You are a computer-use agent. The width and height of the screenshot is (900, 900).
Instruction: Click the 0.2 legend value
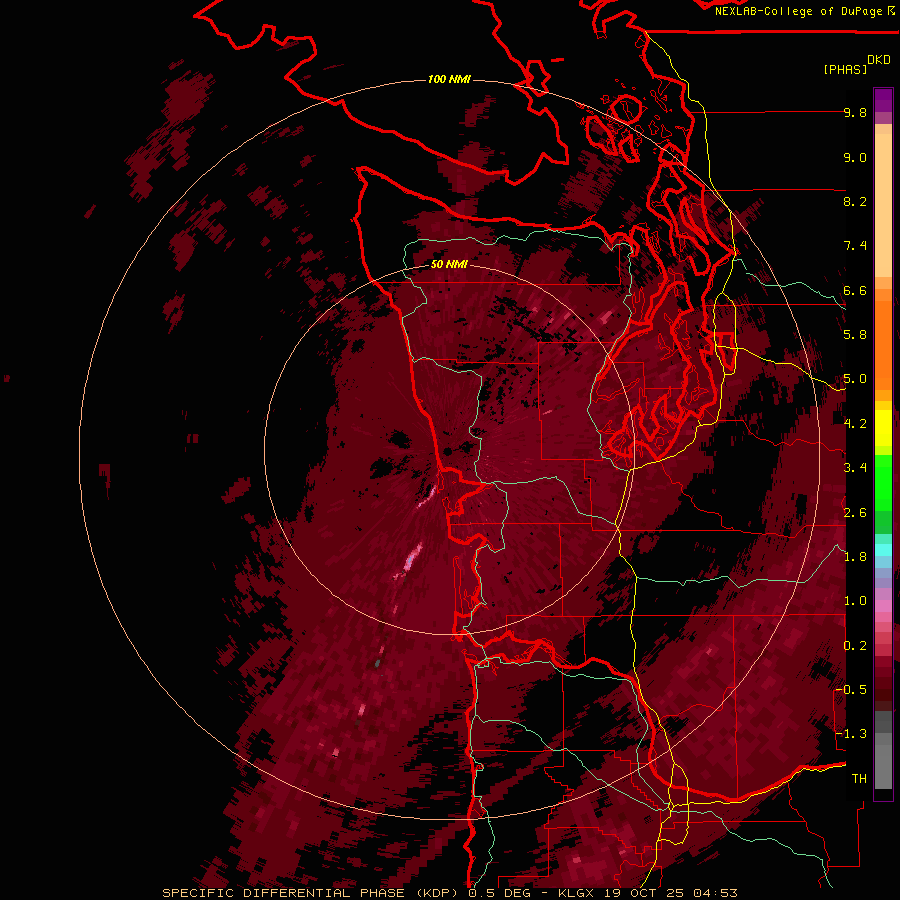click(855, 646)
